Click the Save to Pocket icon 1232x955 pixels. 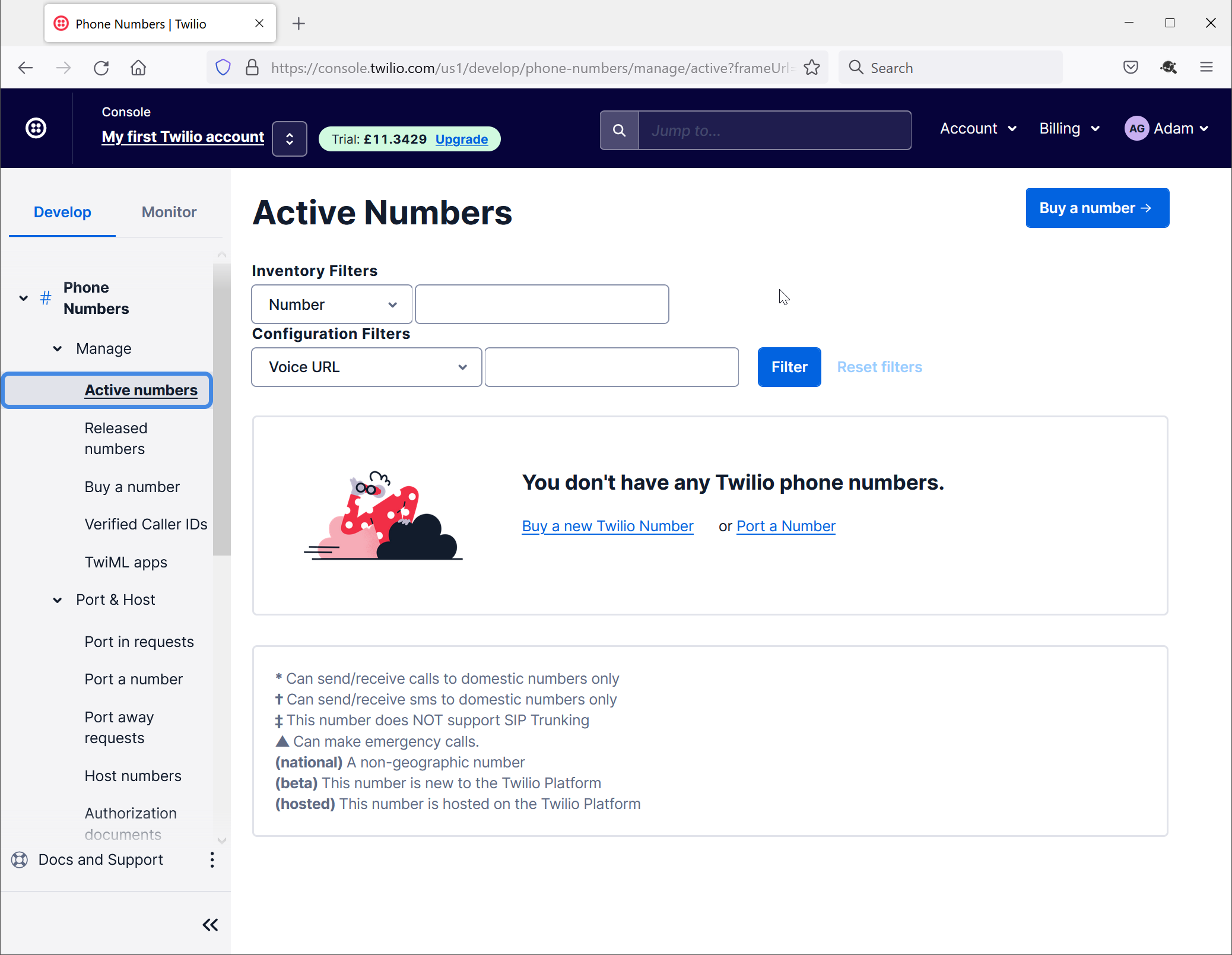pyautogui.click(x=1131, y=68)
